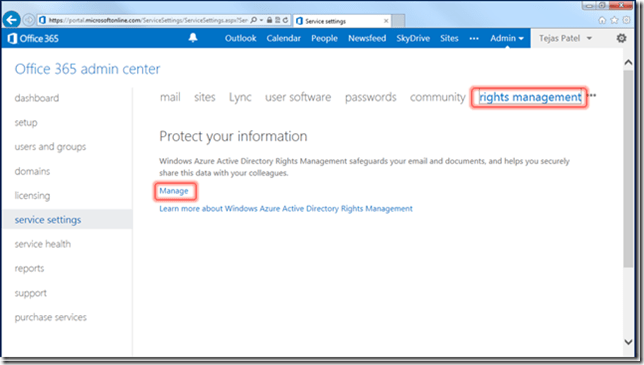This screenshot has width=644, height=365.
Task: Click the browser back arrow button
Action: click(x=12, y=19)
